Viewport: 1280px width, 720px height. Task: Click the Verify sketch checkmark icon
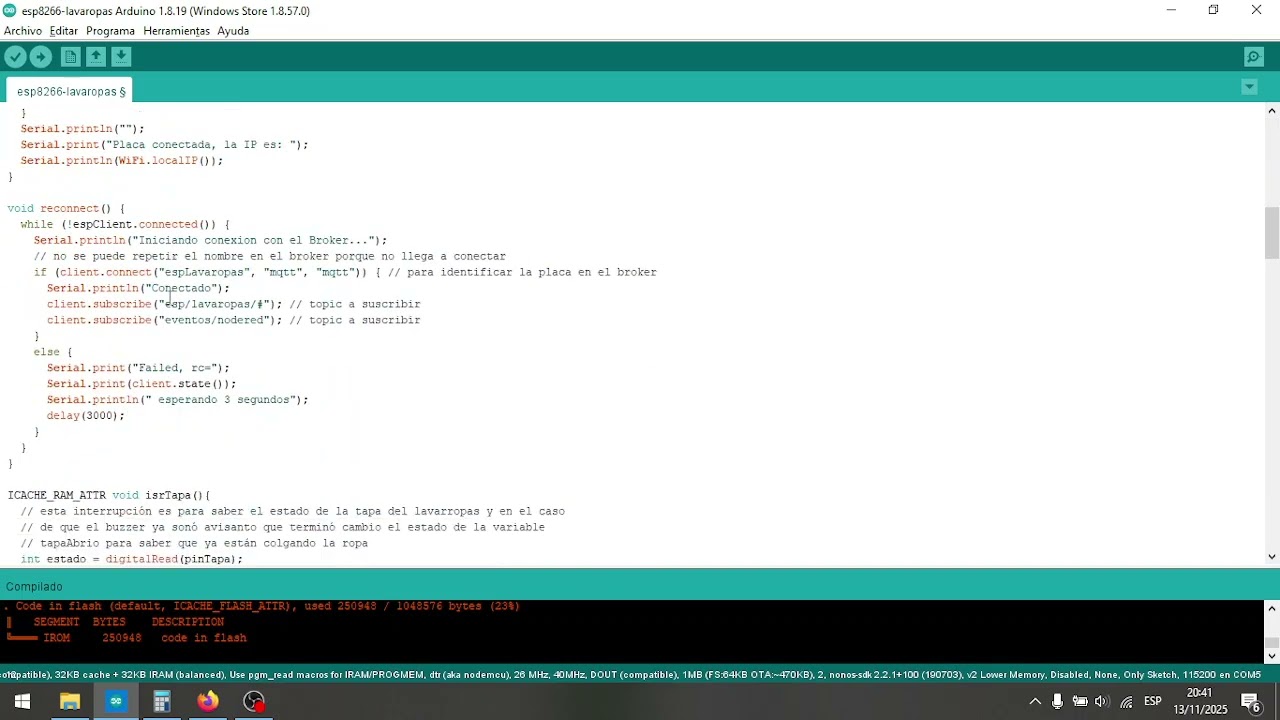15,57
